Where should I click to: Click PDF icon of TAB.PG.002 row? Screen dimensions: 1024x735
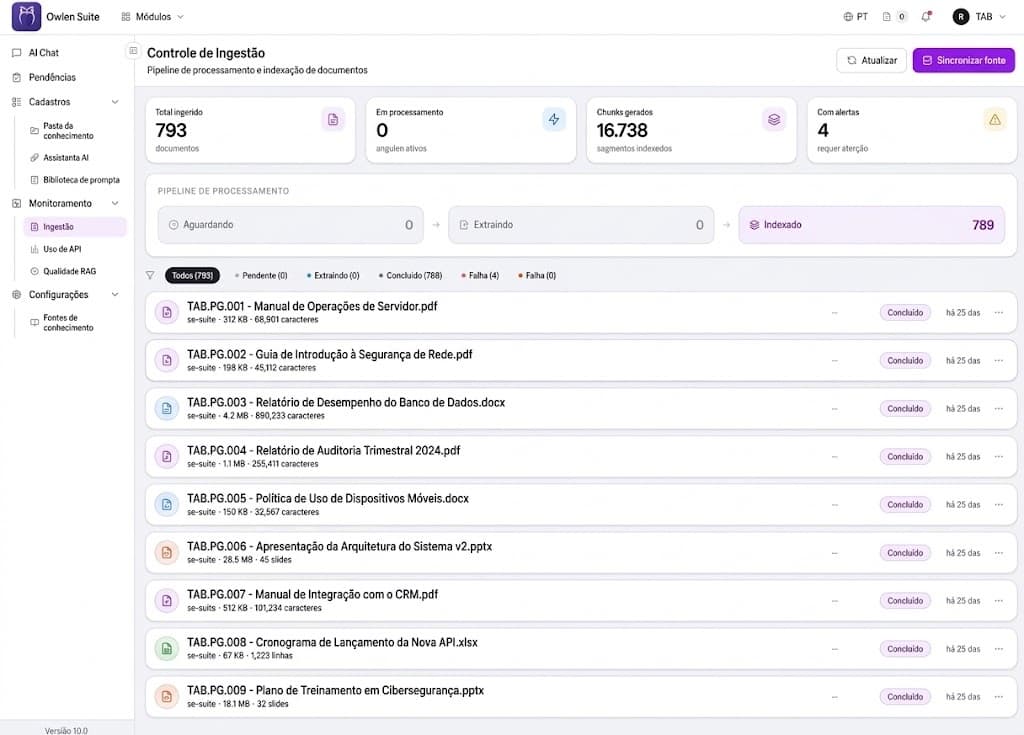[167, 361]
